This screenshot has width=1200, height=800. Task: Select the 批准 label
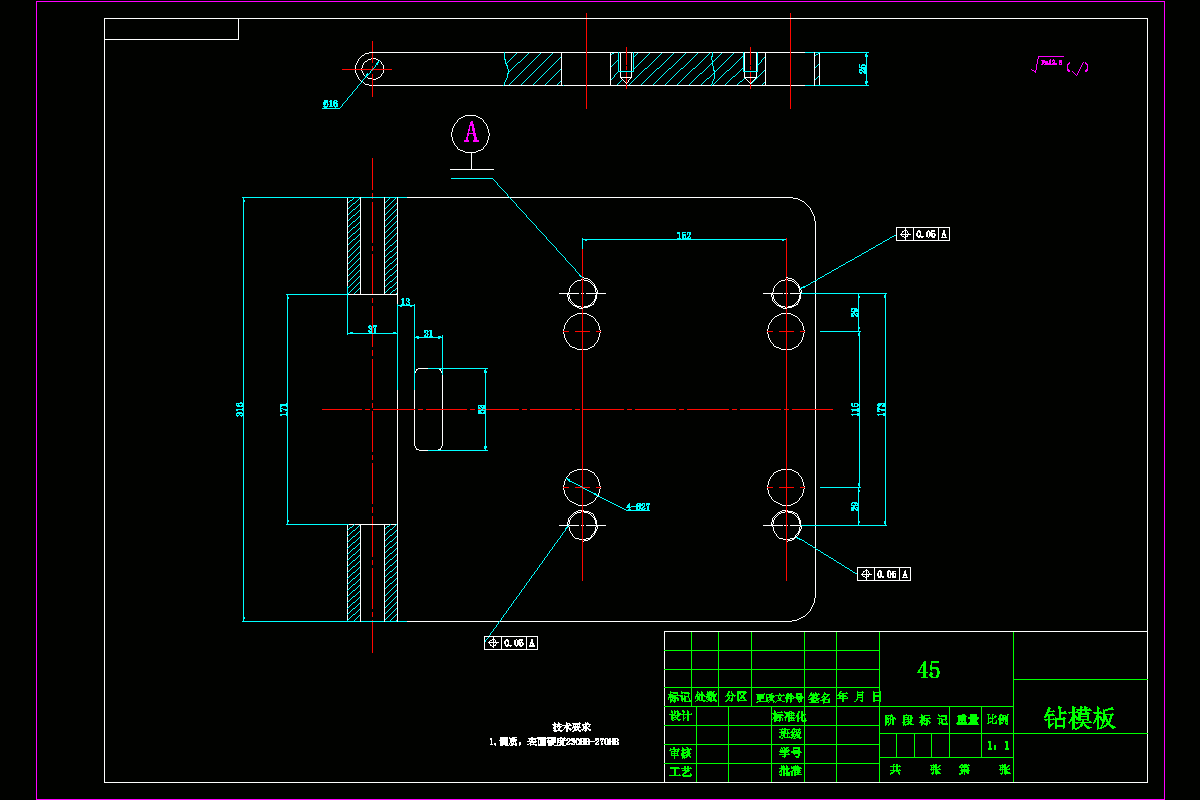coord(790,771)
